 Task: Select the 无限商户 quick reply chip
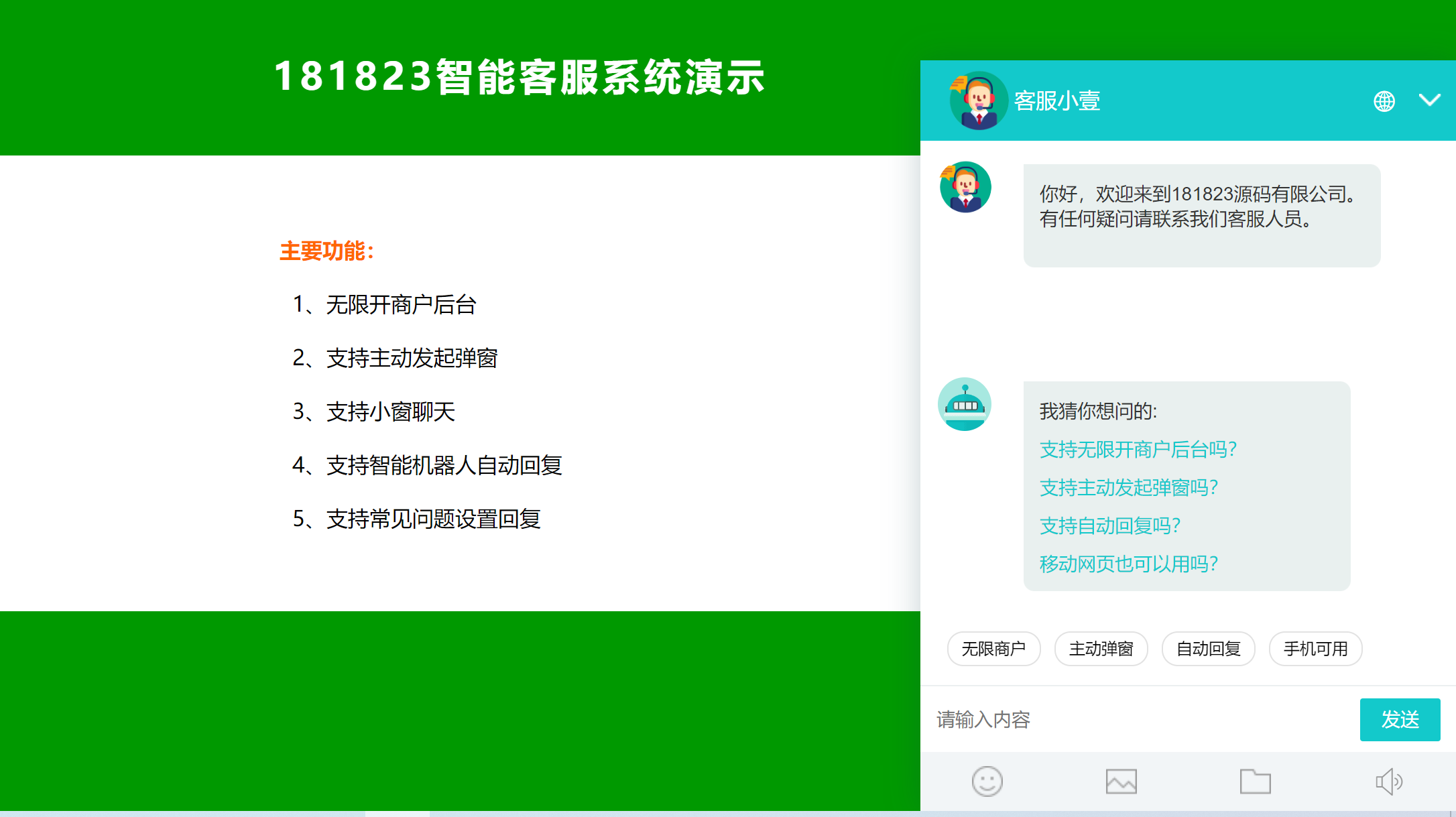[993, 649]
